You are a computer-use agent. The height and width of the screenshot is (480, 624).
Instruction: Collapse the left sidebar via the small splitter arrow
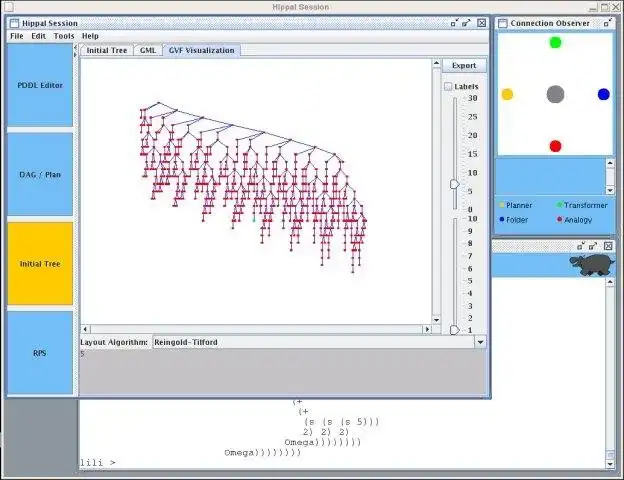tap(76, 47)
